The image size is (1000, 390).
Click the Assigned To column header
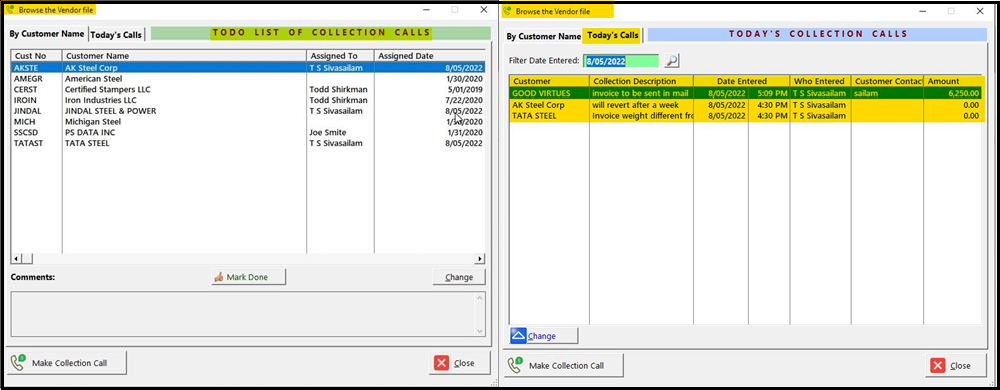pos(341,56)
